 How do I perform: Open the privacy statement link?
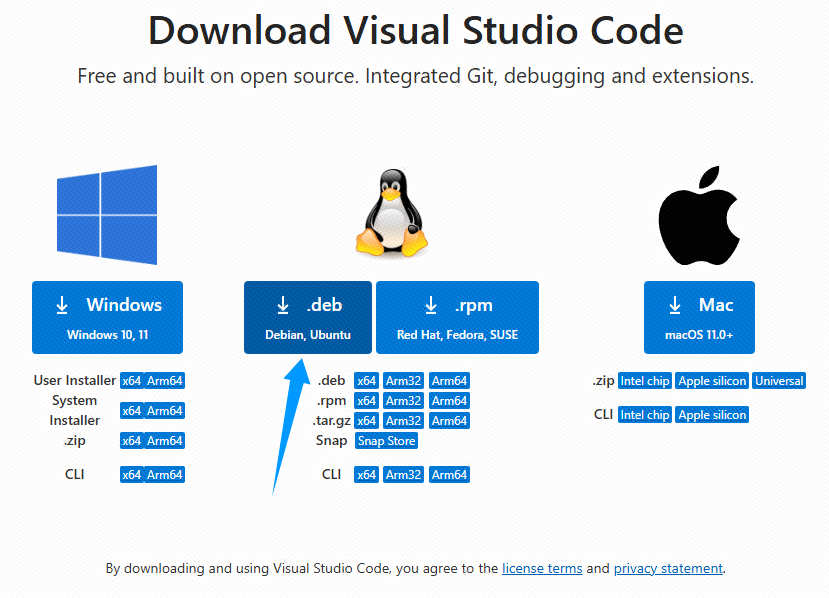coord(668,568)
